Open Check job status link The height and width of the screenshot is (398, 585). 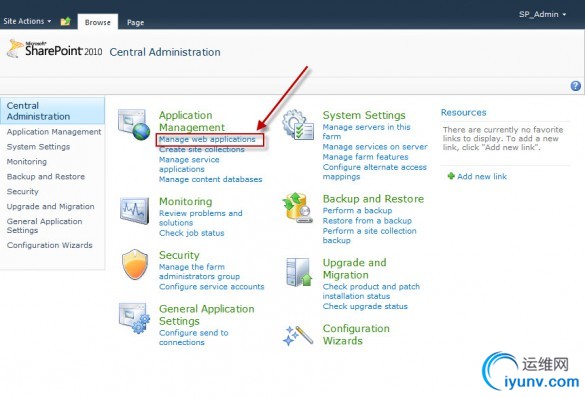click(x=191, y=233)
